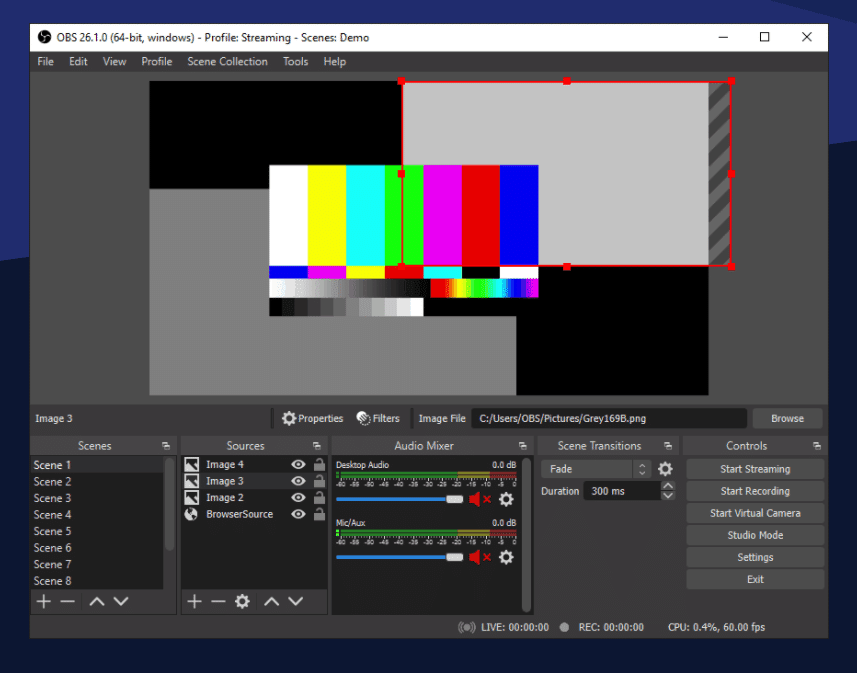857x673 pixels.
Task: Add a new scene with plus icon
Action: pos(44,601)
